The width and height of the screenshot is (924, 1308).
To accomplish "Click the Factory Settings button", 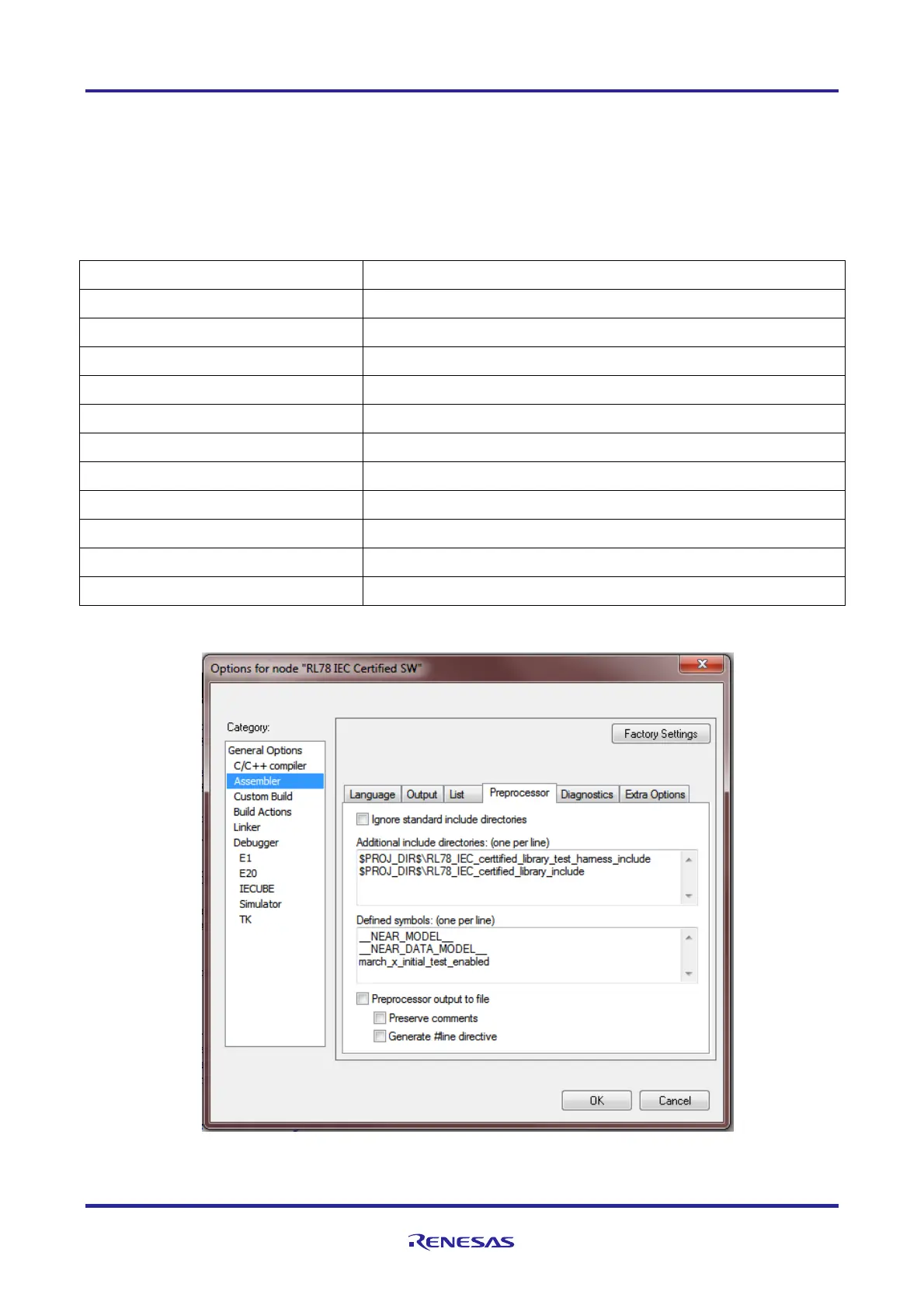I will point(661,734).
